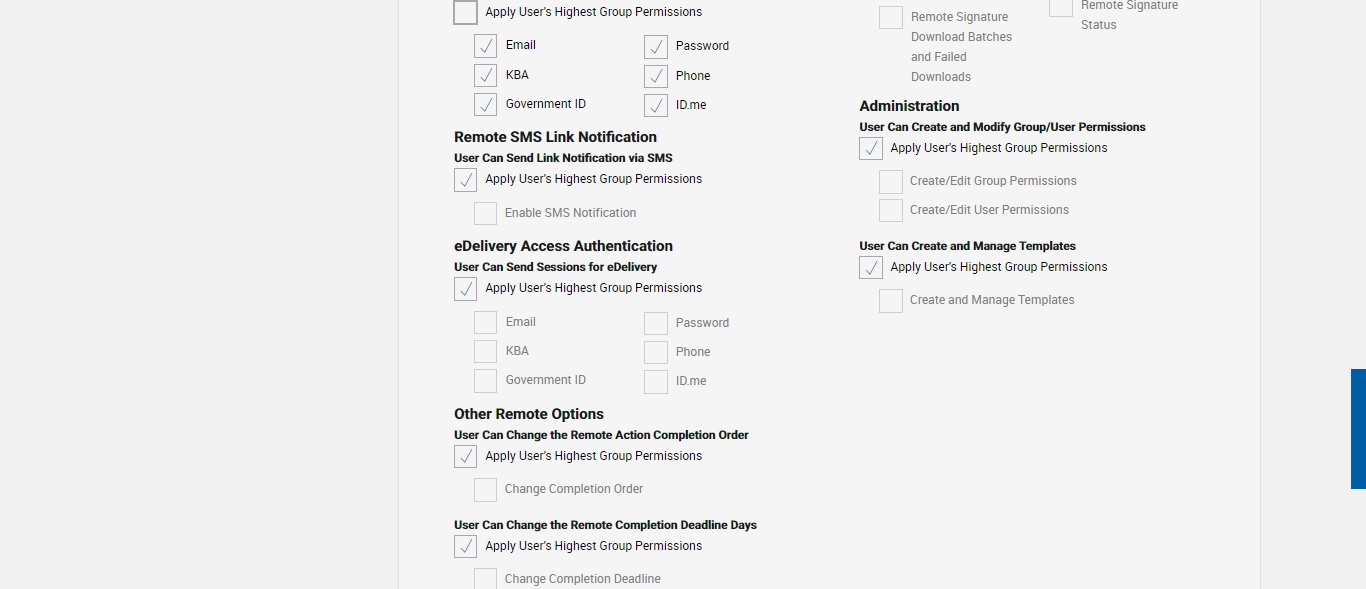
Task: Check Remote Signature Download Batches and Failed Downloads
Action: pyautogui.click(x=891, y=18)
